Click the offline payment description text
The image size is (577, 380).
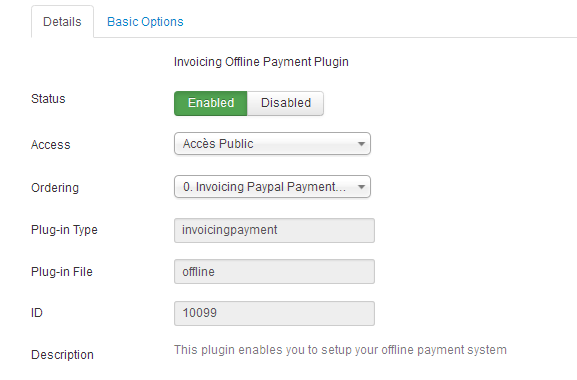pos(340,350)
